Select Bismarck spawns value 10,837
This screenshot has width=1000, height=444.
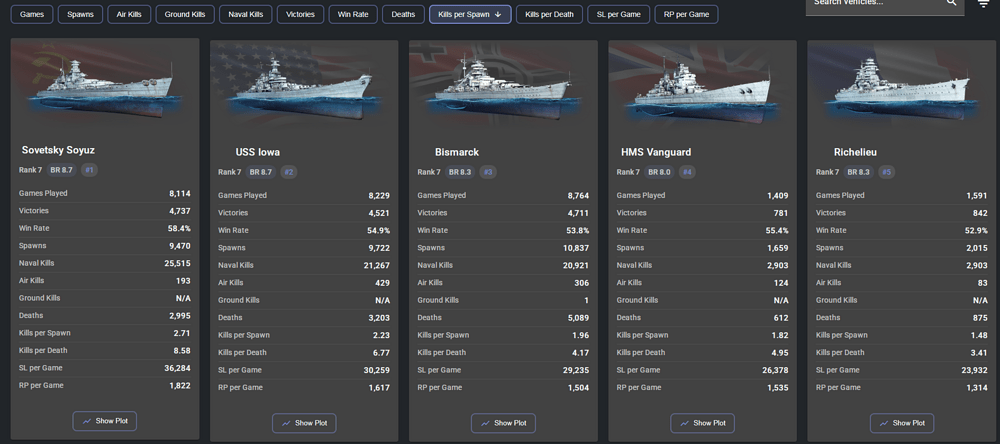[x=576, y=248]
